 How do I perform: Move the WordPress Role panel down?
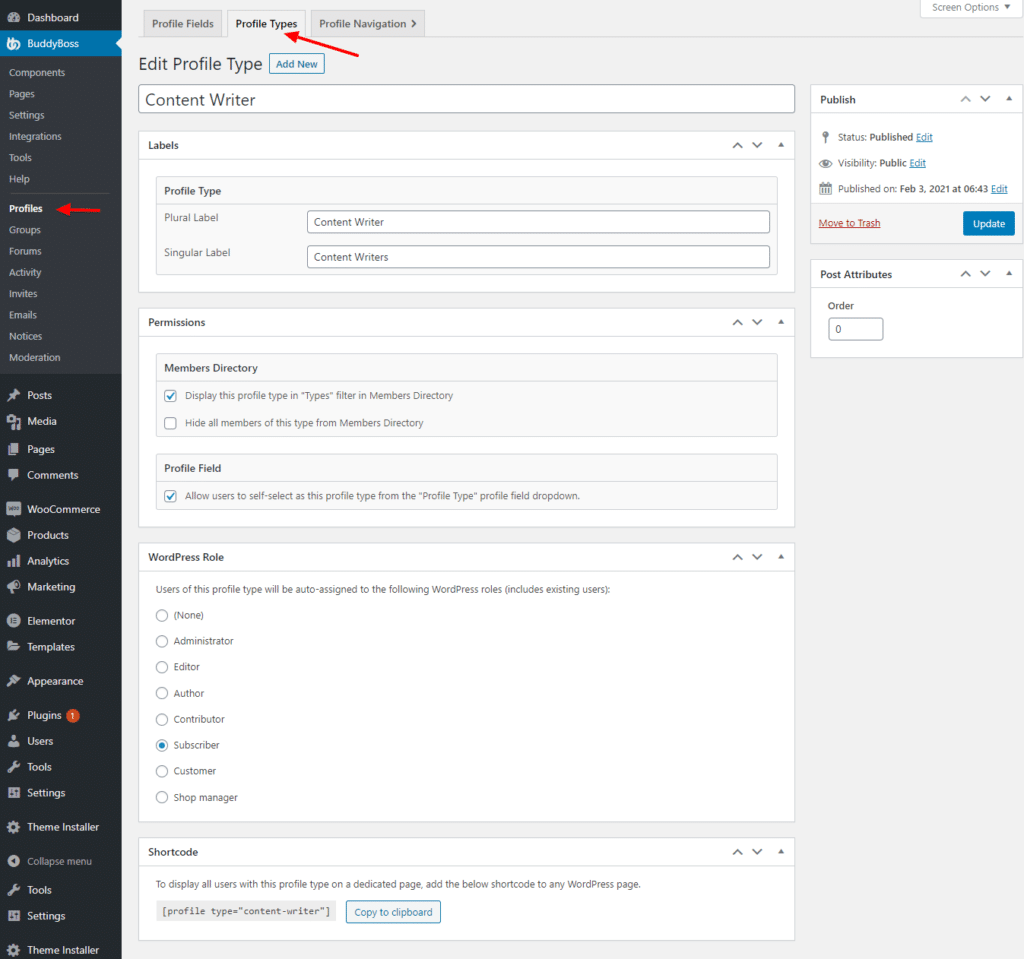pyautogui.click(x=757, y=557)
